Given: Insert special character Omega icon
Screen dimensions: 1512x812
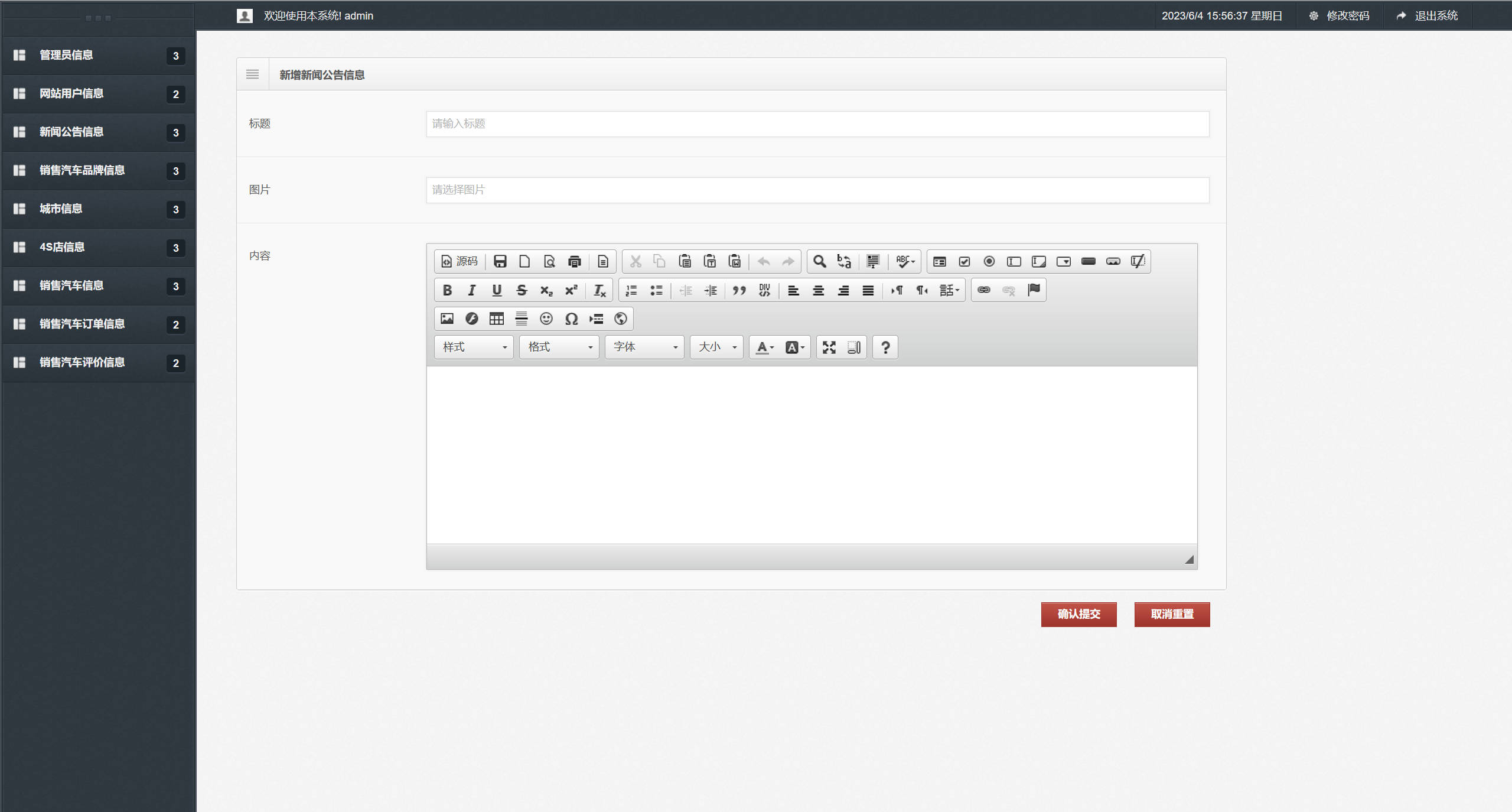Looking at the screenshot, I should coord(571,319).
